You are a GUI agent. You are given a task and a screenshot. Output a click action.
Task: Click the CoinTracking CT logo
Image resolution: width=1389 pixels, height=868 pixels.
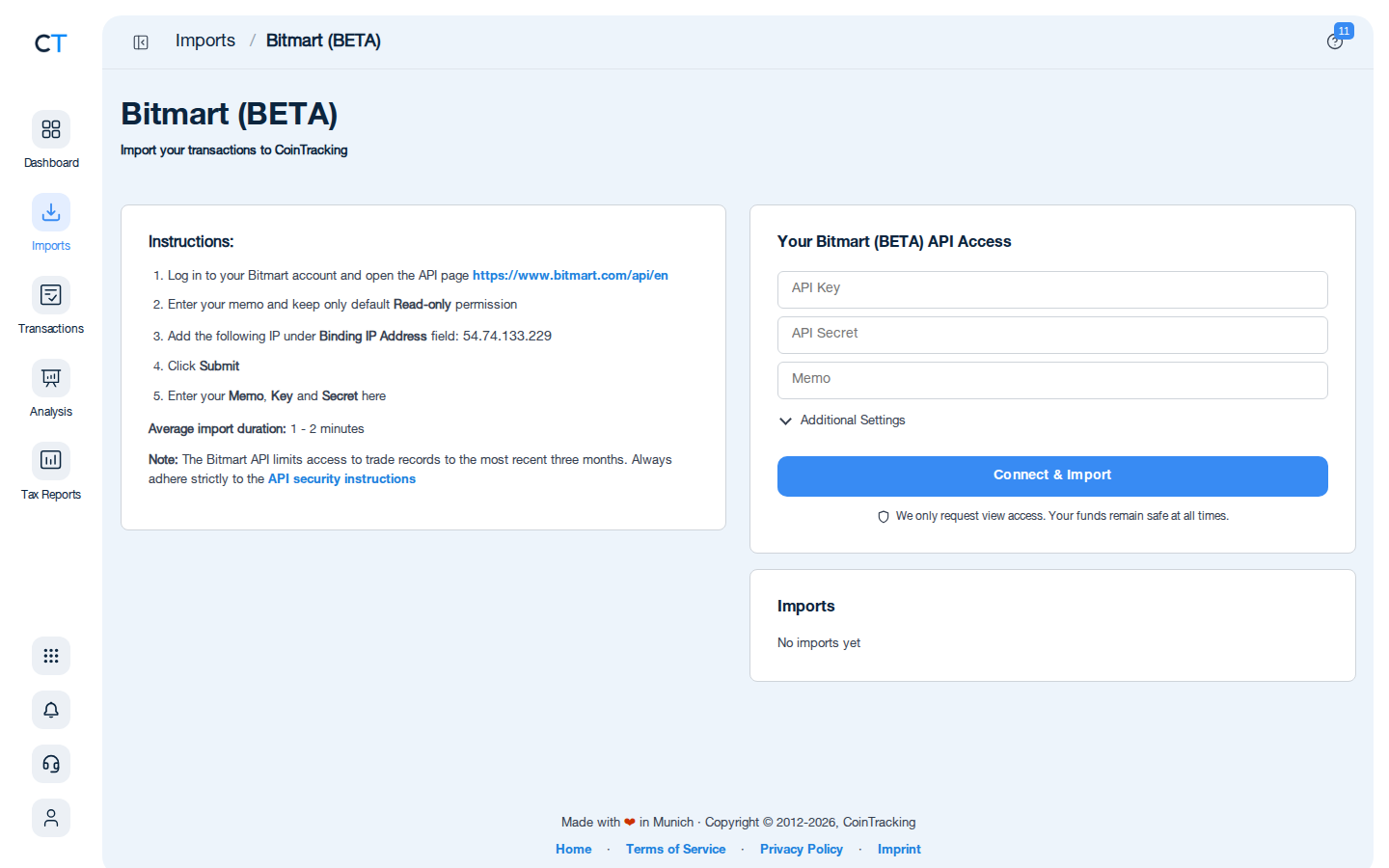[50, 43]
